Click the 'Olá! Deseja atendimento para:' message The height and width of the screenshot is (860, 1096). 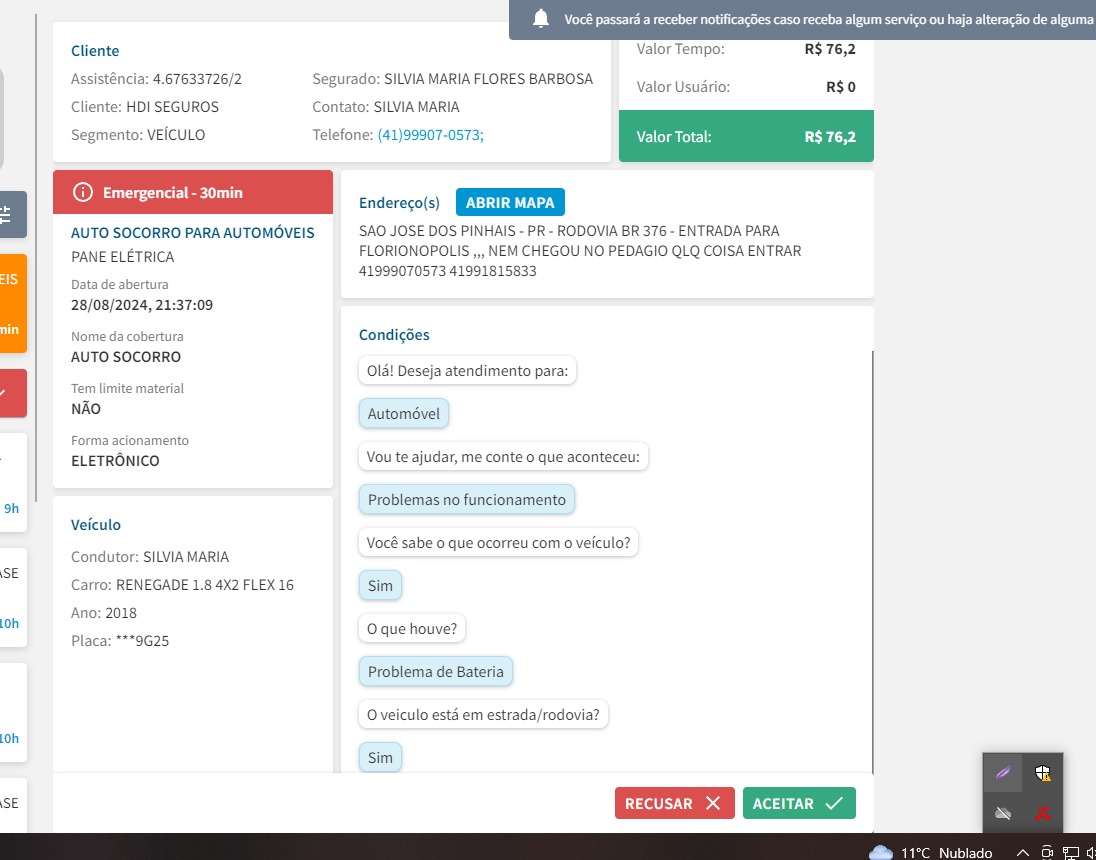pos(468,371)
